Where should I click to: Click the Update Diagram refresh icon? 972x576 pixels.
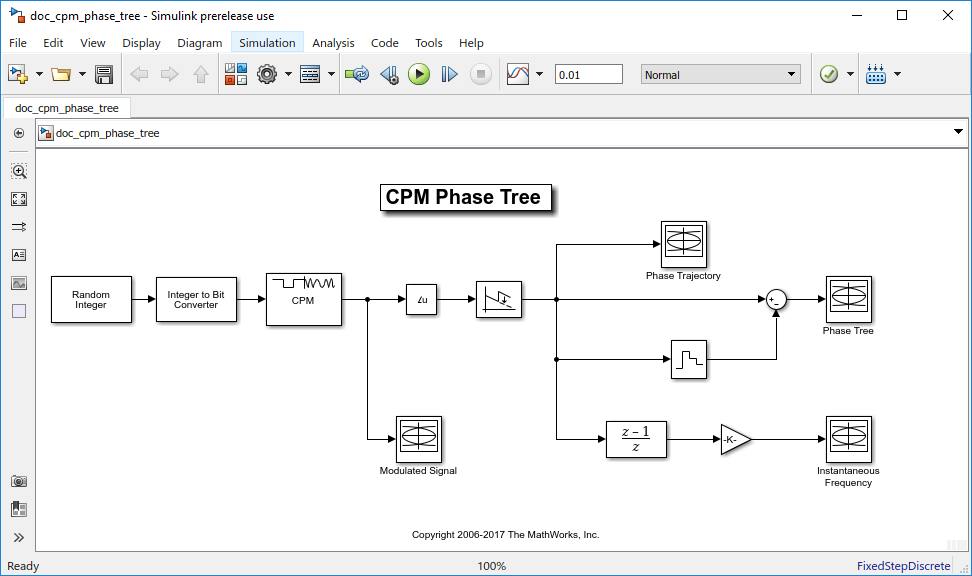tap(357, 74)
